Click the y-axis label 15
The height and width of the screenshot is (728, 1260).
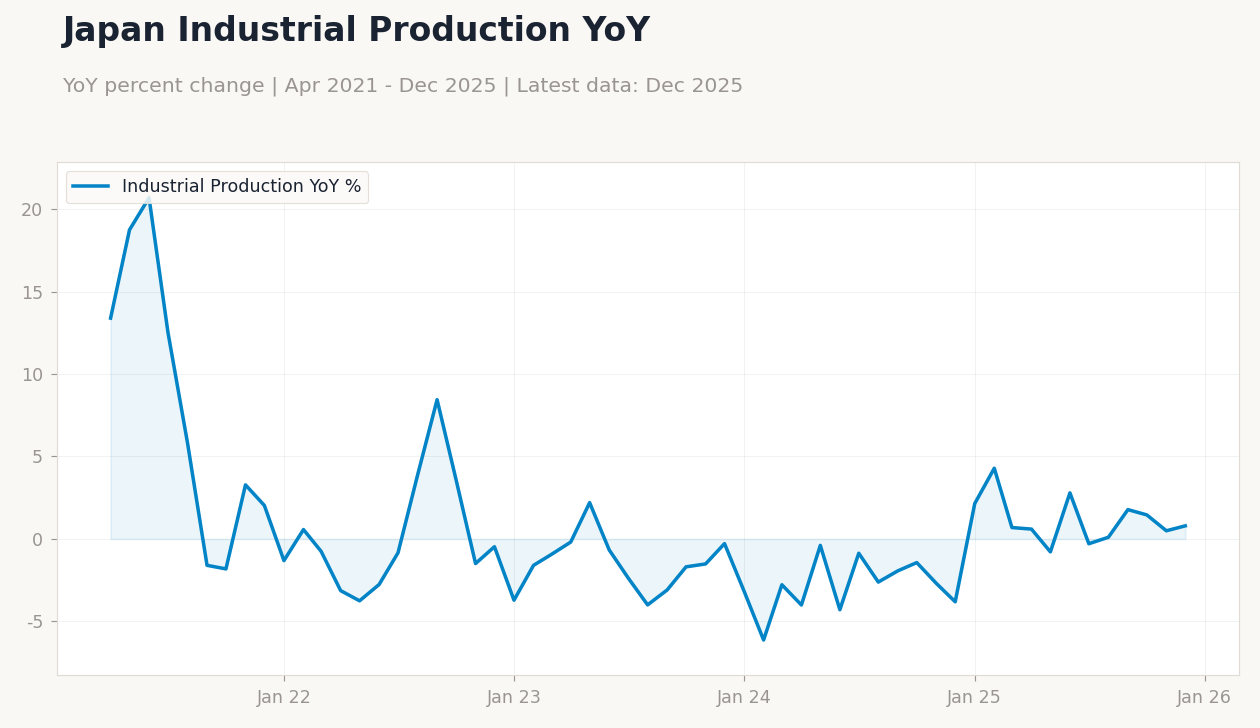coord(32,293)
